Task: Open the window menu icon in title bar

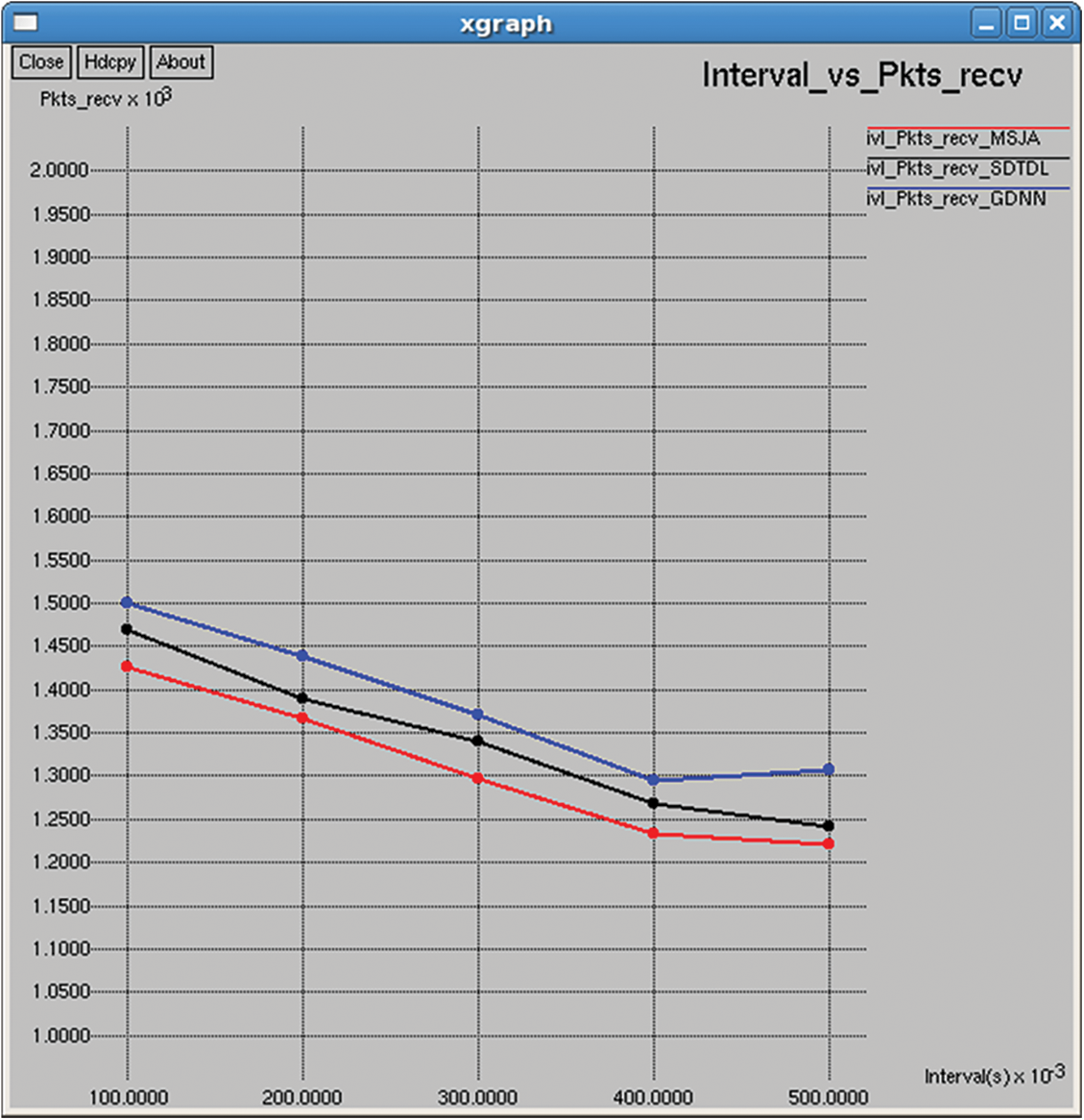Action: (26, 22)
